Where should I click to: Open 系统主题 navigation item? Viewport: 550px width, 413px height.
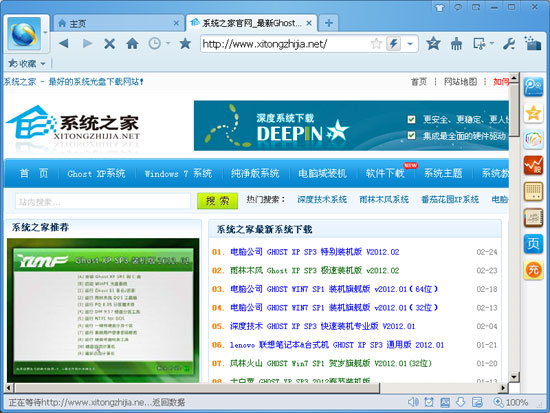point(443,173)
